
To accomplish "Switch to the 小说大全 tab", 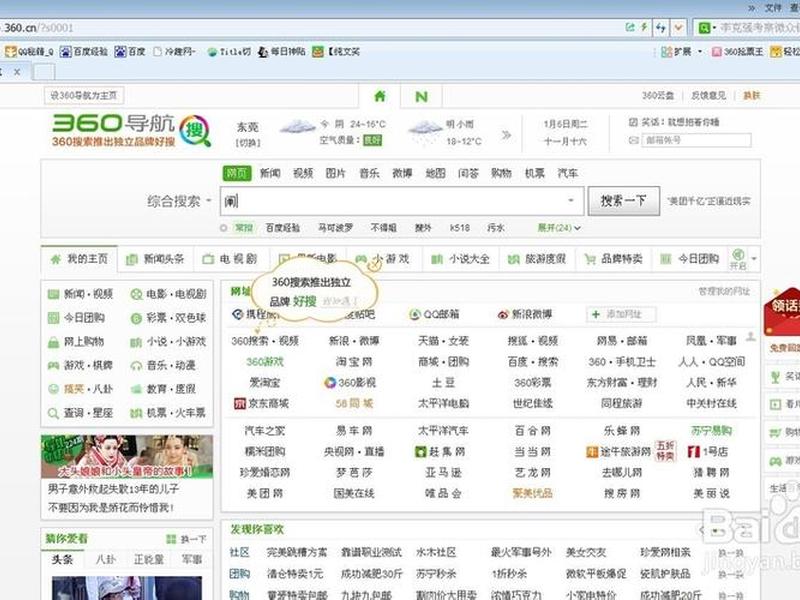I will click(460, 259).
